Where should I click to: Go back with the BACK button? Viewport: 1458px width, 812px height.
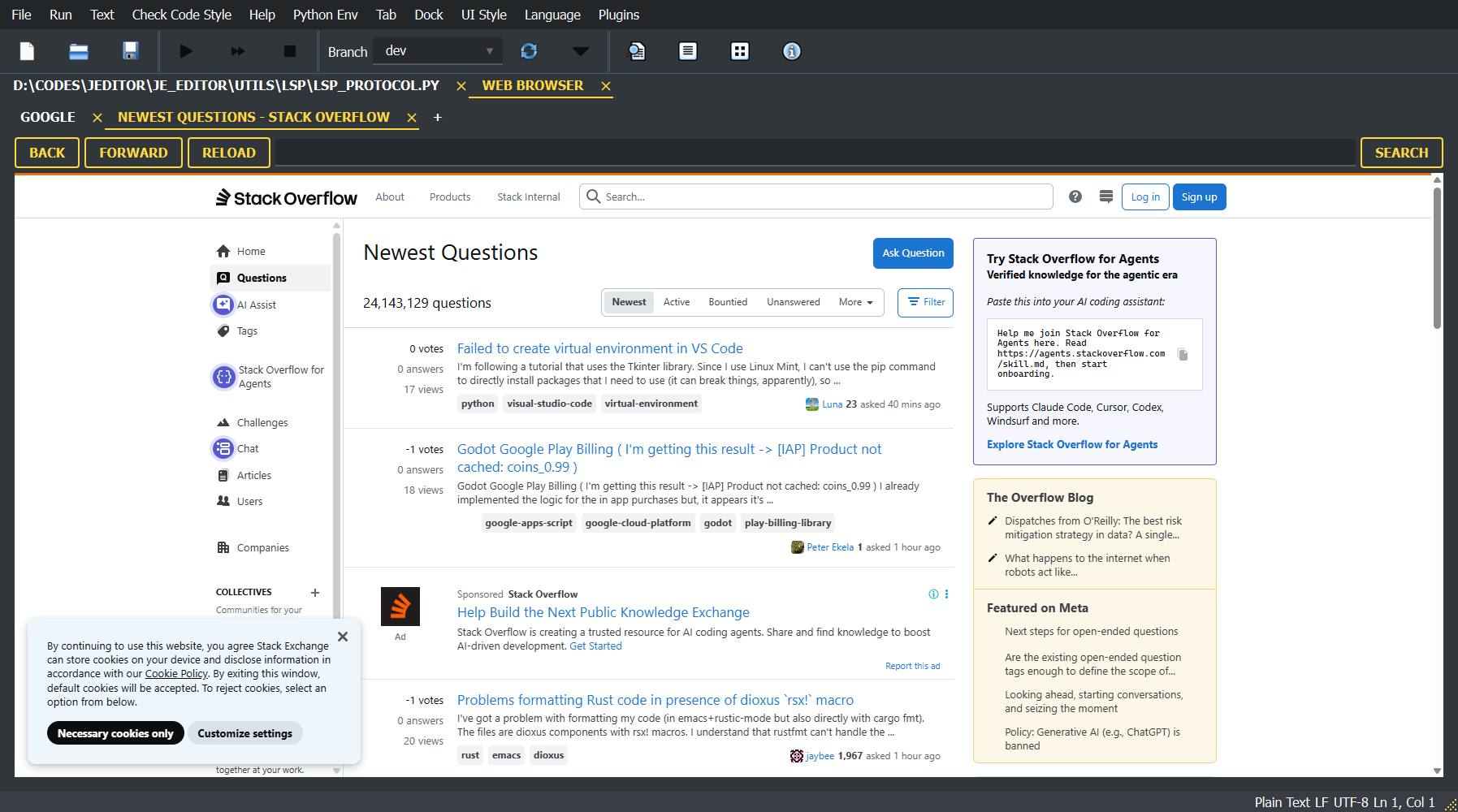[47, 153]
